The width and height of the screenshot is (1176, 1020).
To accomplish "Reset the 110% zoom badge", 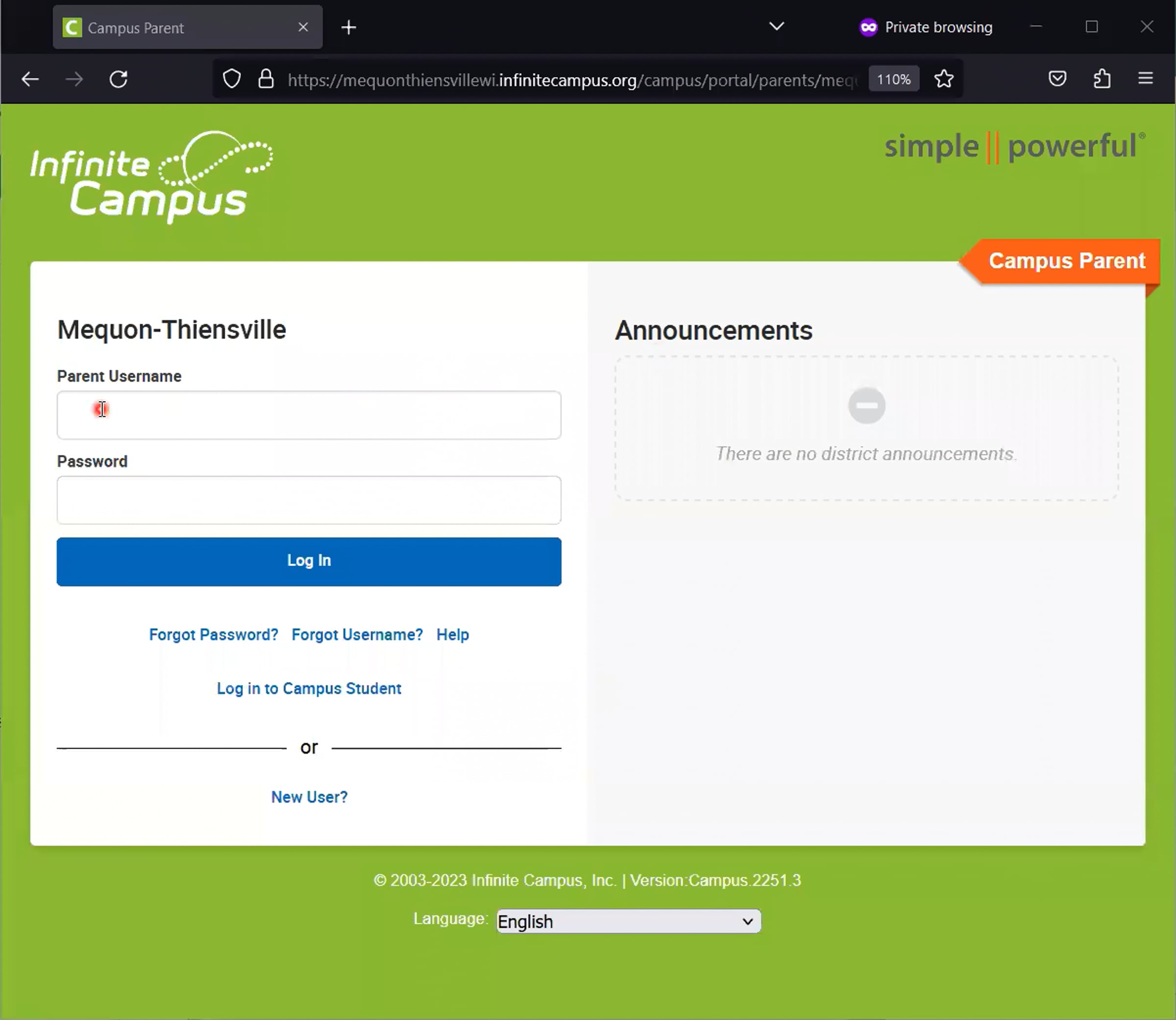I will [x=893, y=79].
